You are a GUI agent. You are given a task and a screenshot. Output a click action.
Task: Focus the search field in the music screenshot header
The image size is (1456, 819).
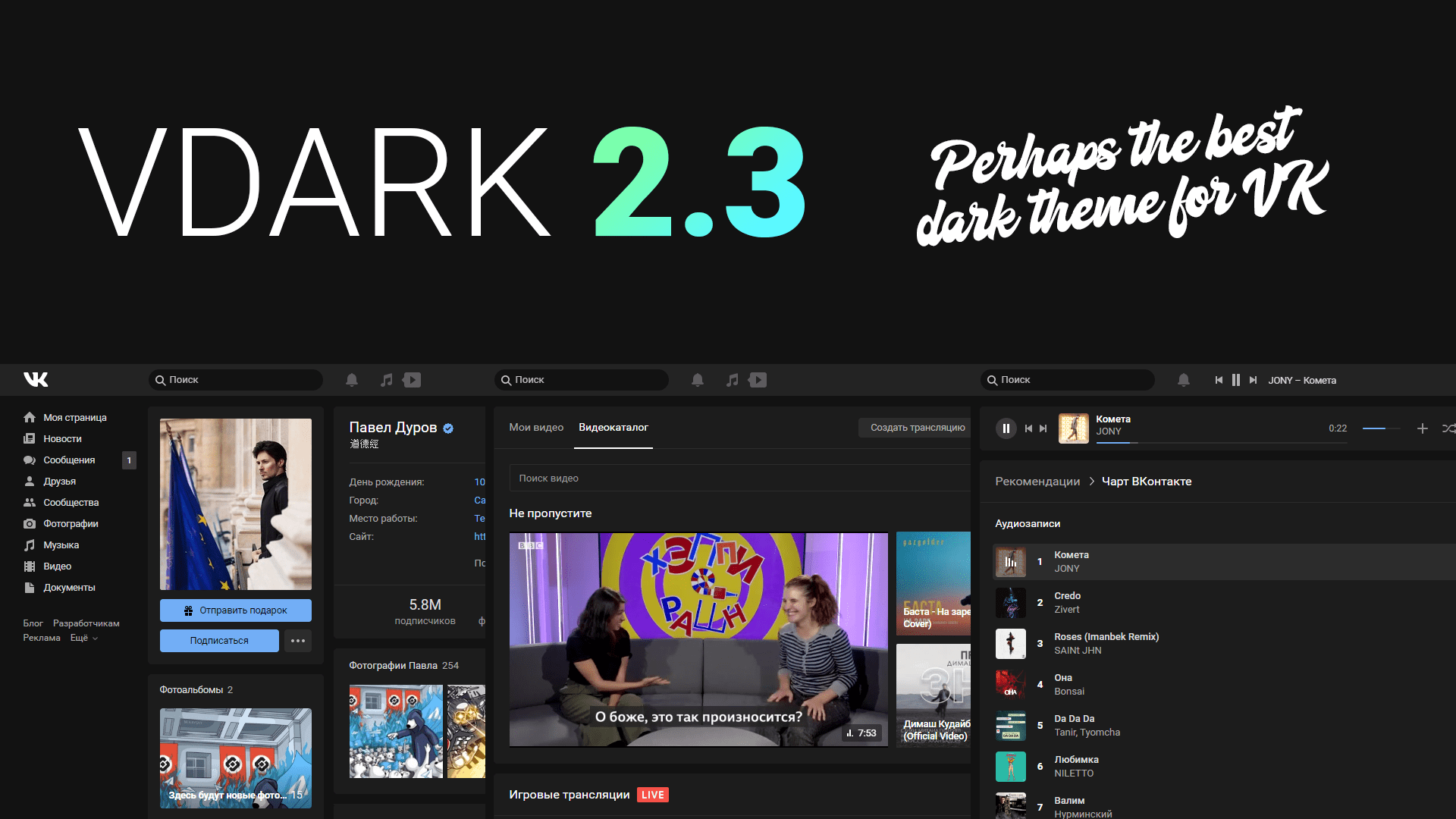tap(1068, 380)
